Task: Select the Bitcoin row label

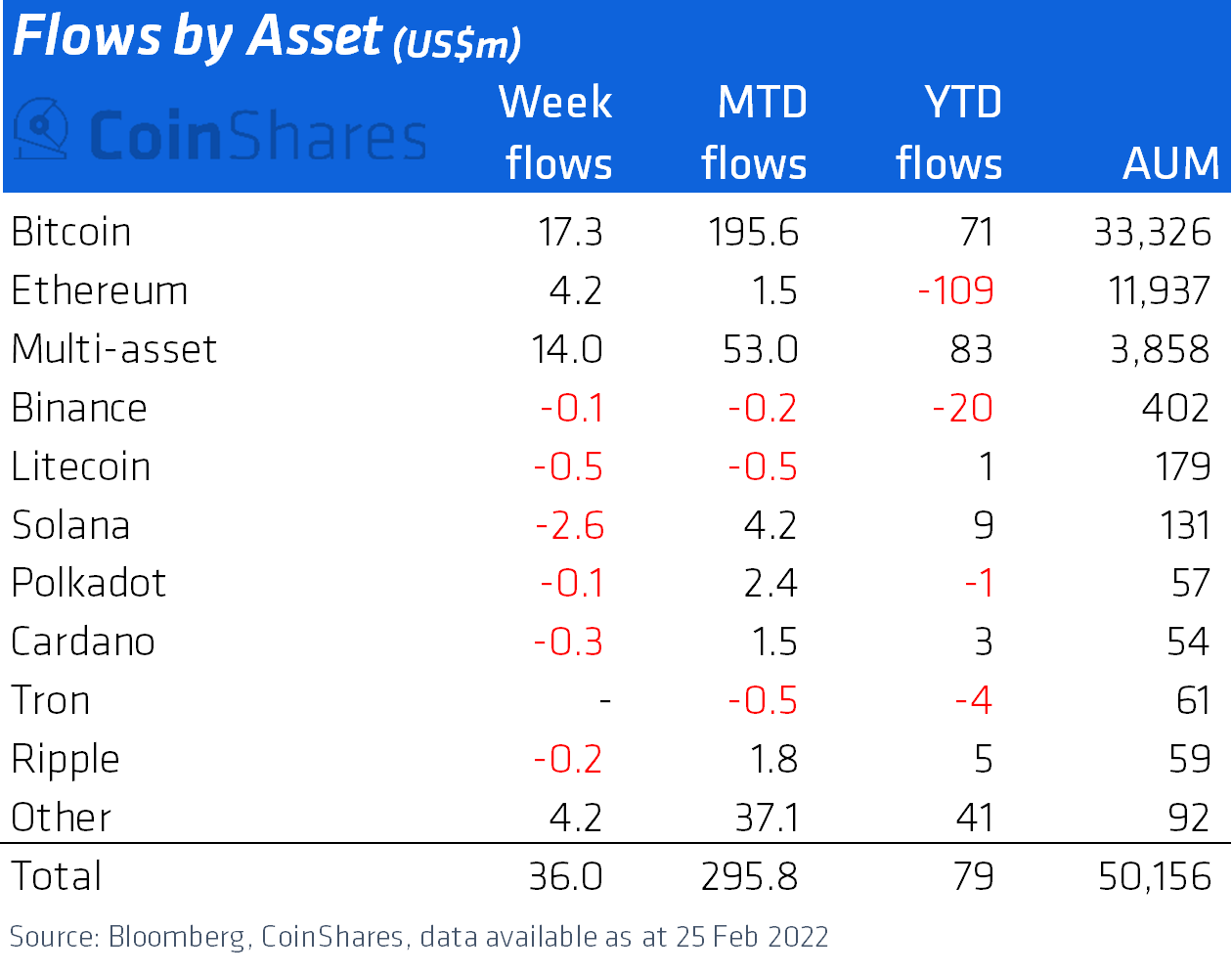Action: (71, 233)
